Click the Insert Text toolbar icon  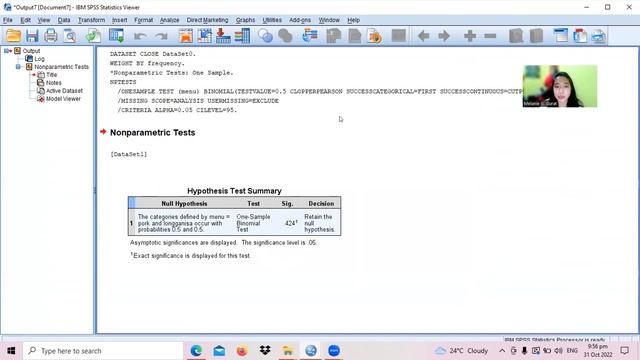(x=599, y=36)
